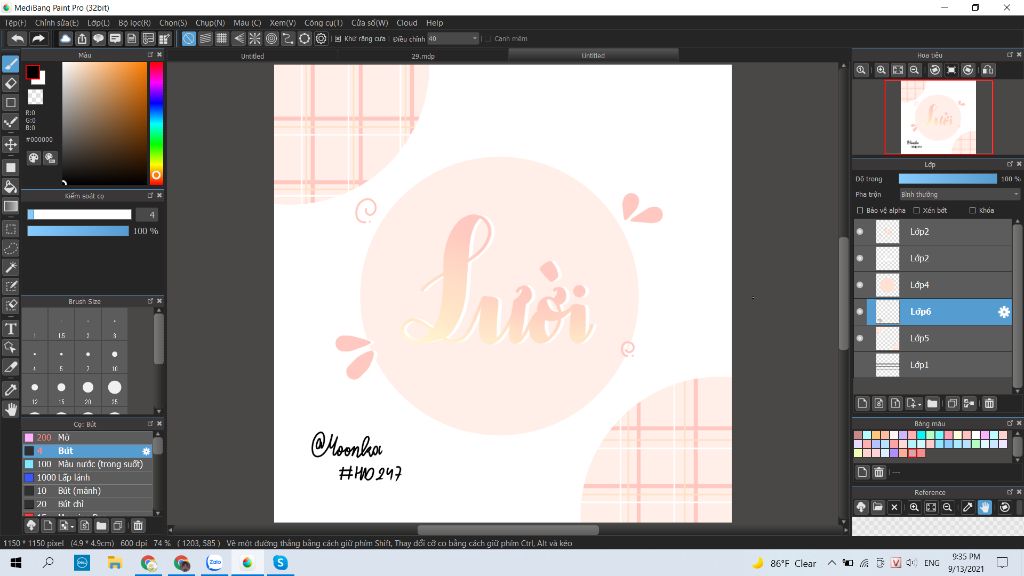Screen dimensions: 1024x576
Task: Select the Hand tool in left toolbar
Action: [10, 409]
